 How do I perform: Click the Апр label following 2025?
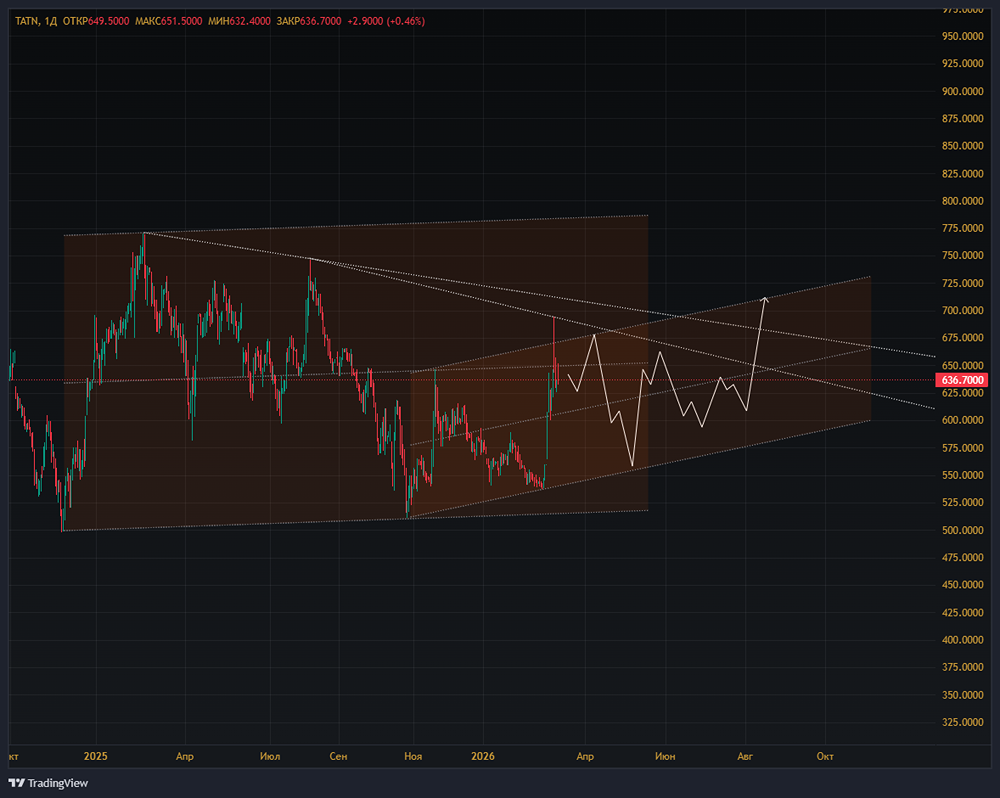185,757
